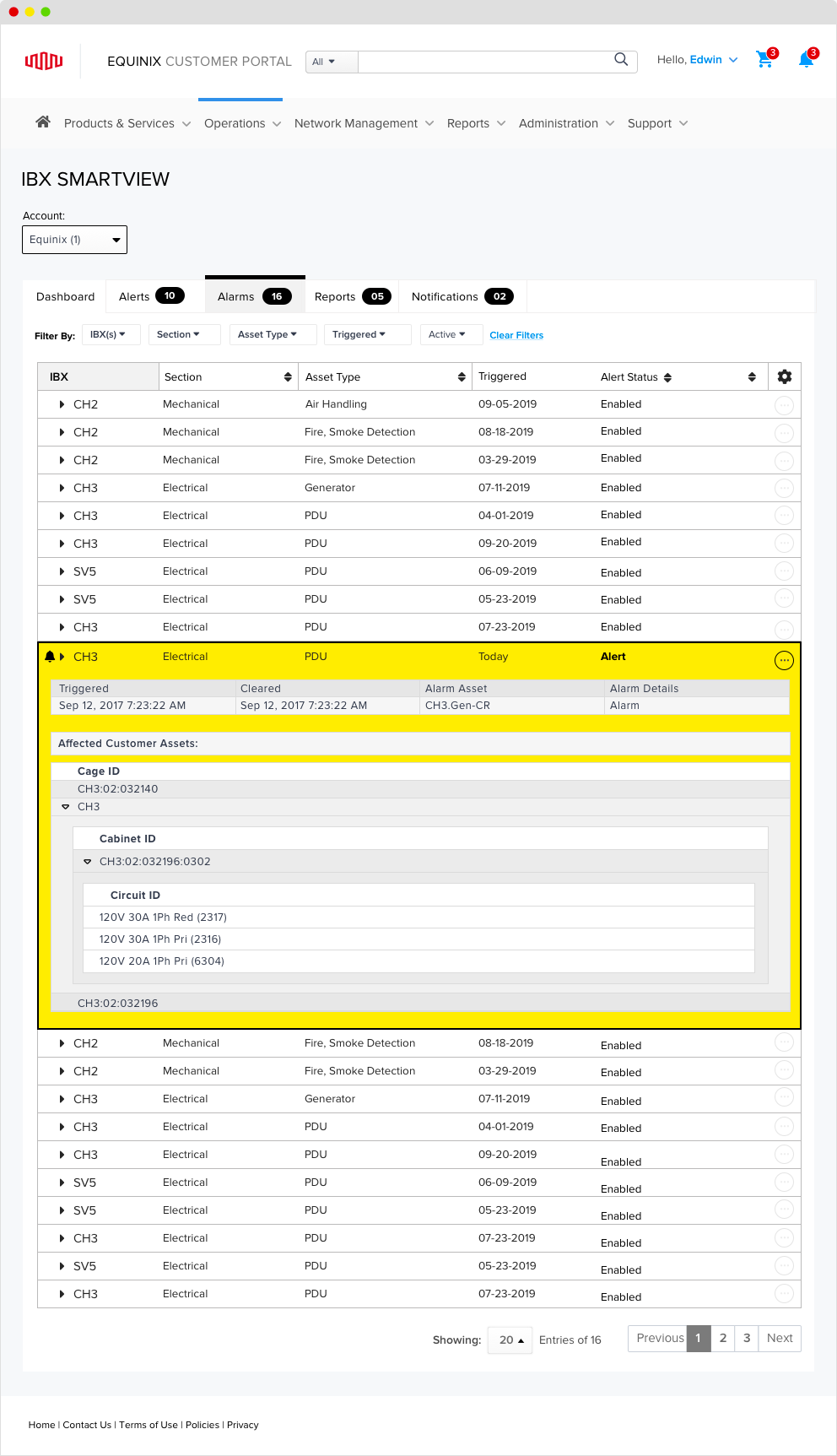Click the Privacy footer link

point(243,1425)
